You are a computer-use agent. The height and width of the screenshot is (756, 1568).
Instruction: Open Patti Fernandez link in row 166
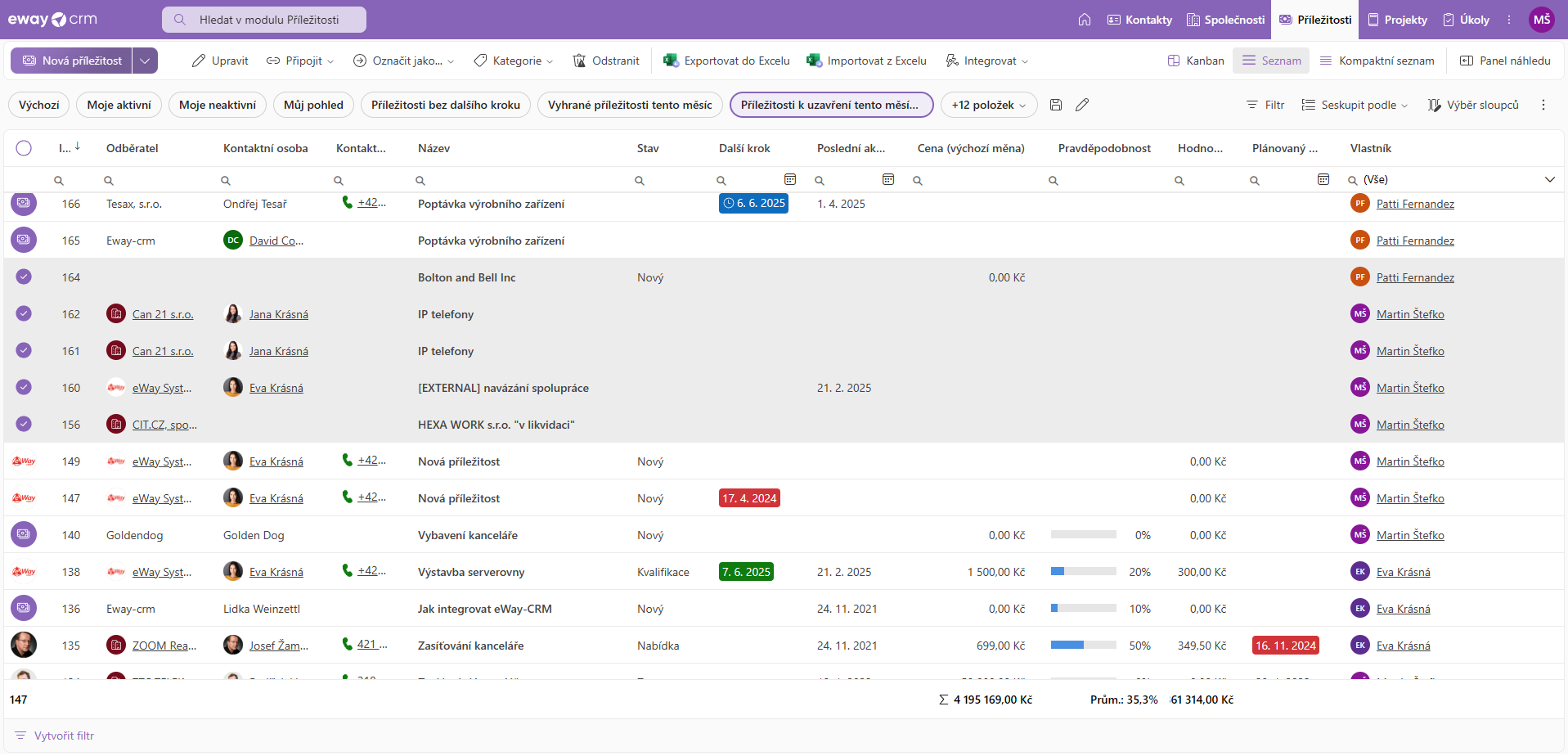1415,204
